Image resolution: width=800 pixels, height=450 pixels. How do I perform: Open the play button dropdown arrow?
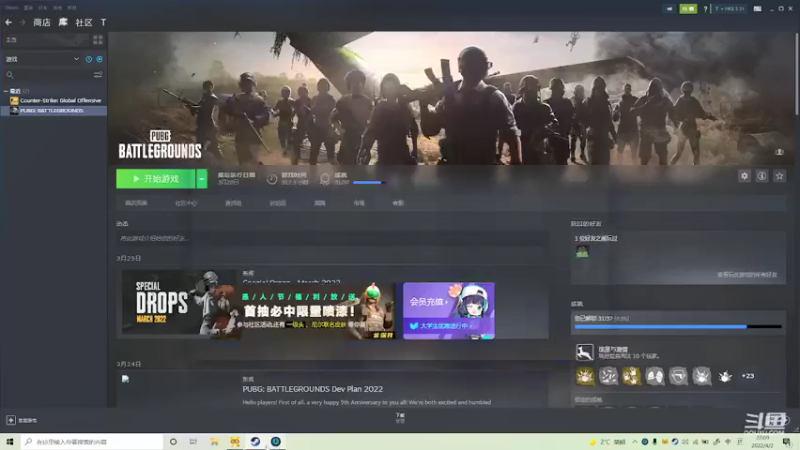tap(202, 179)
